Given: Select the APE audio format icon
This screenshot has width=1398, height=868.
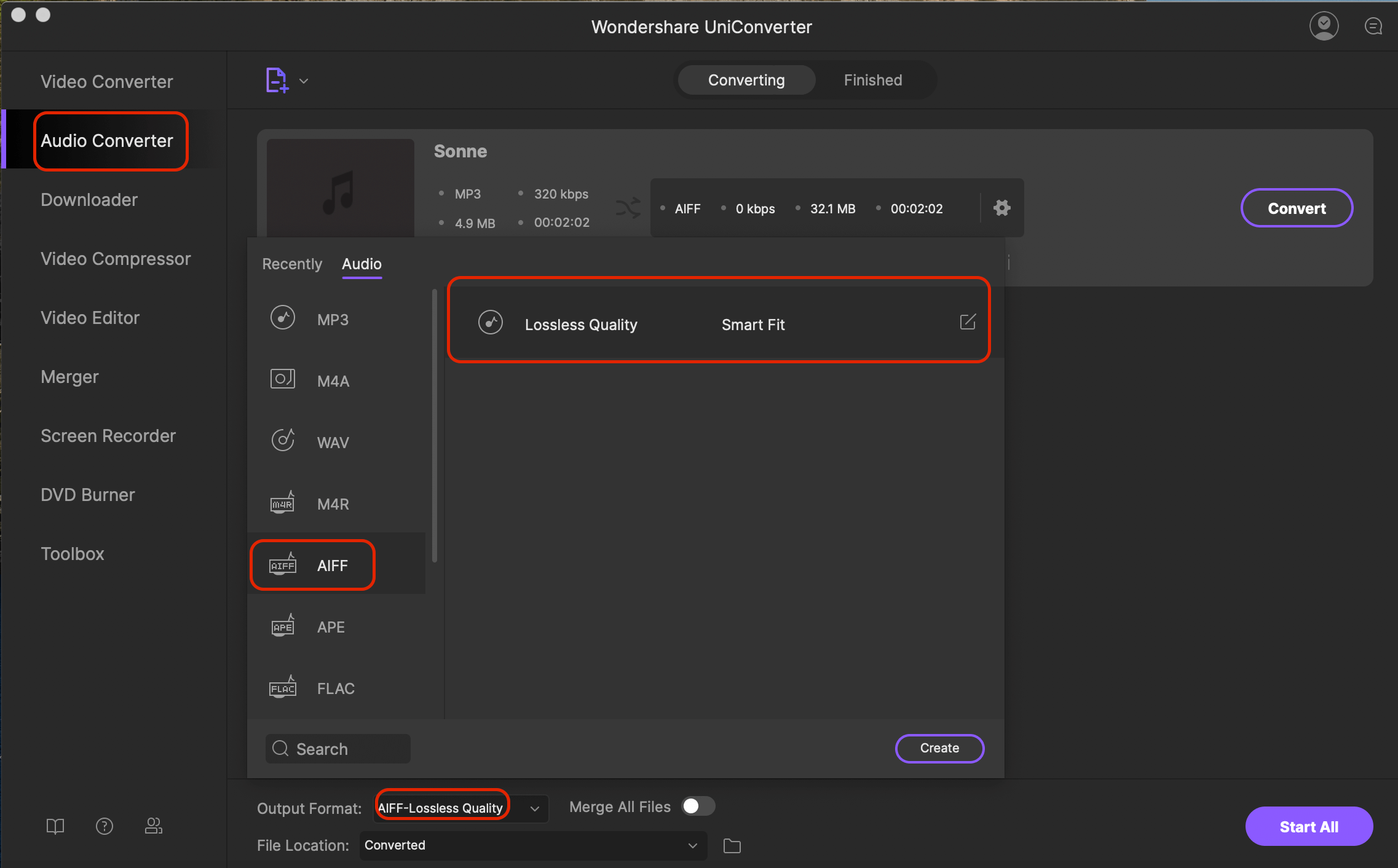Looking at the screenshot, I should [x=283, y=626].
